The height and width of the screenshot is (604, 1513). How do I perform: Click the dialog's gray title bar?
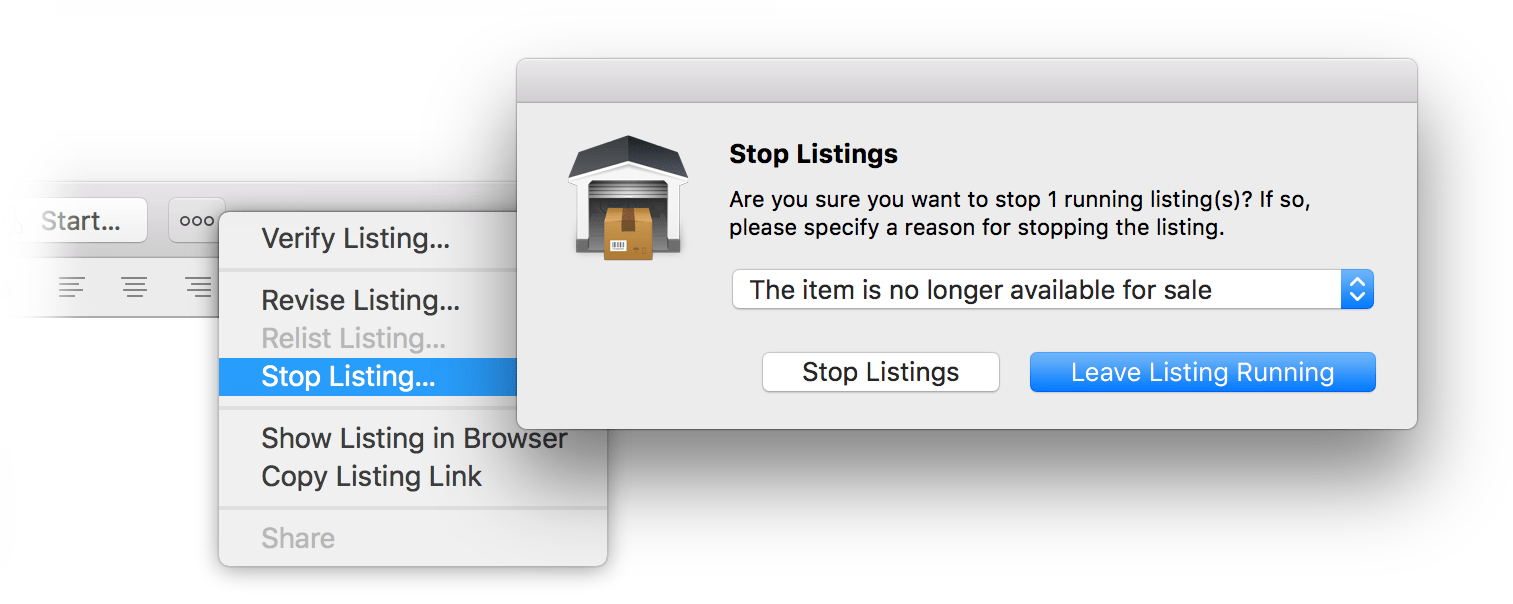click(967, 81)
